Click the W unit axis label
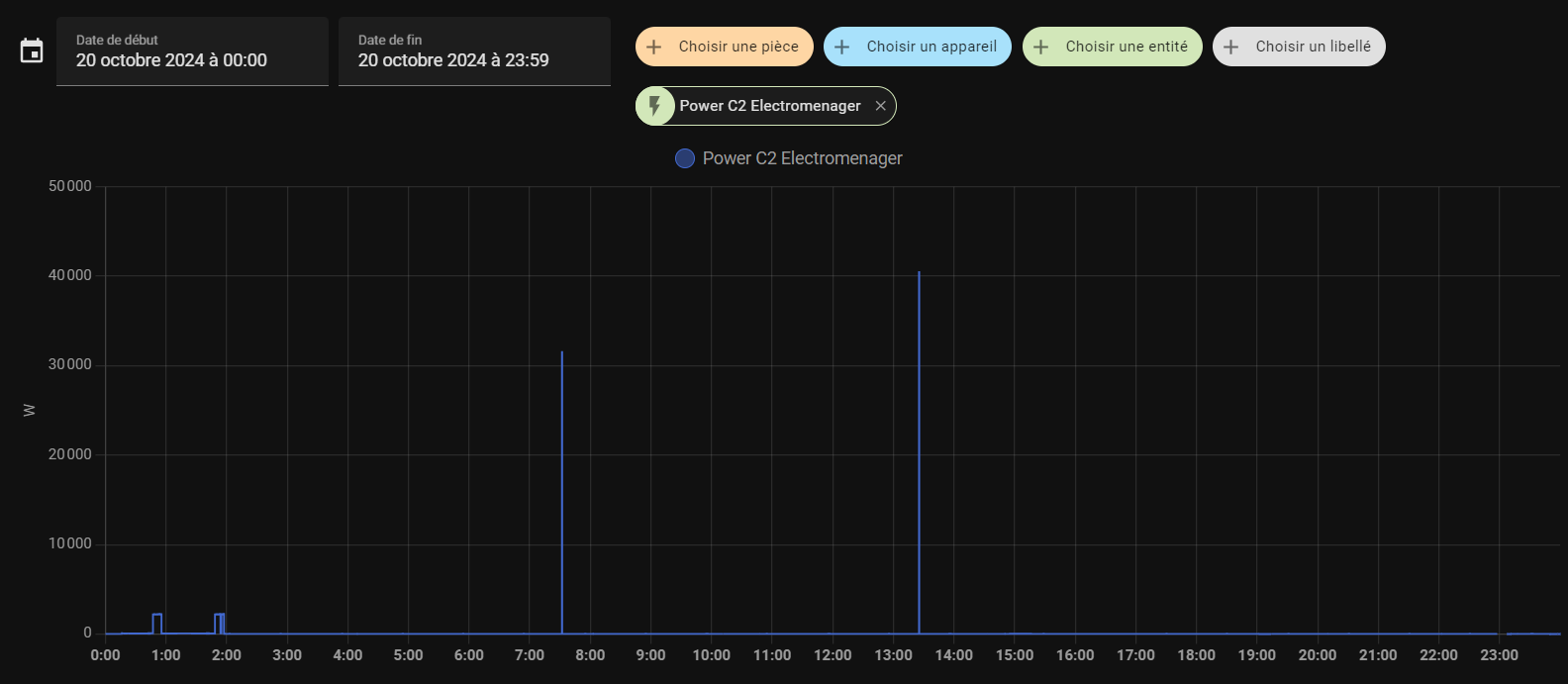 [x=30, y=410]
